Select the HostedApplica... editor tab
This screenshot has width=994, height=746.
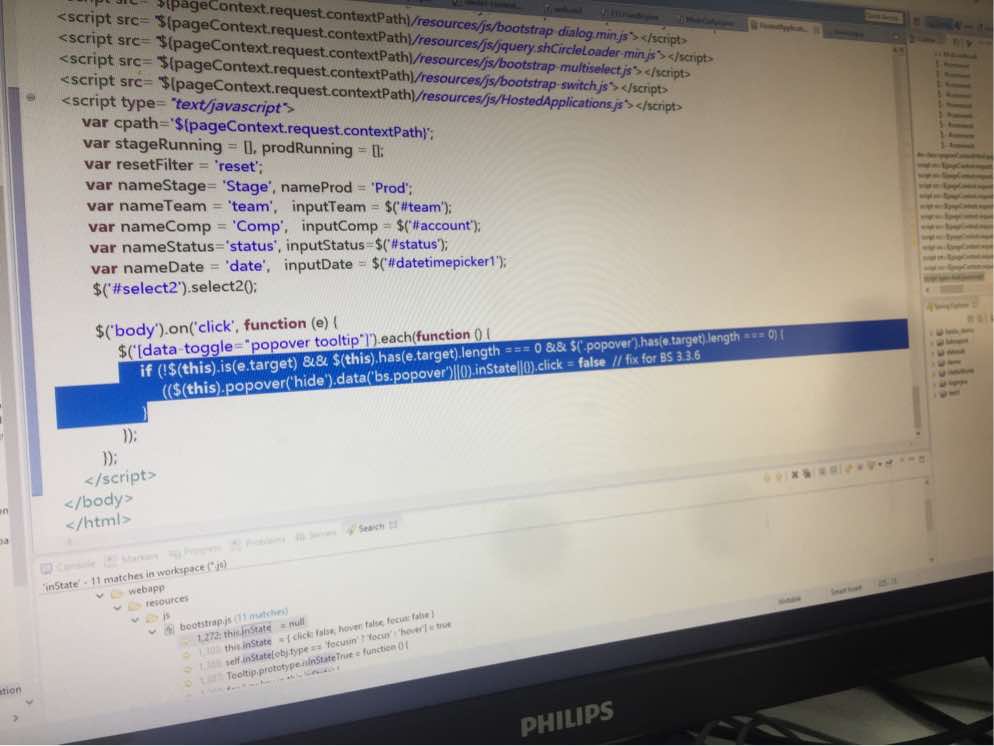[x=784, y=27]
